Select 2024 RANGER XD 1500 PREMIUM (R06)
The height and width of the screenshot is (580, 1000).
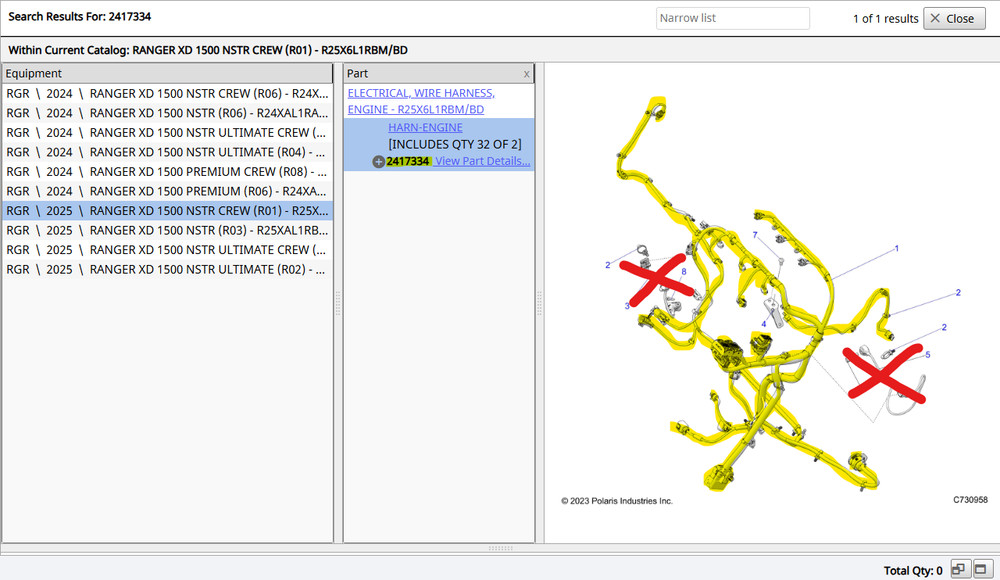click(167, 191)
